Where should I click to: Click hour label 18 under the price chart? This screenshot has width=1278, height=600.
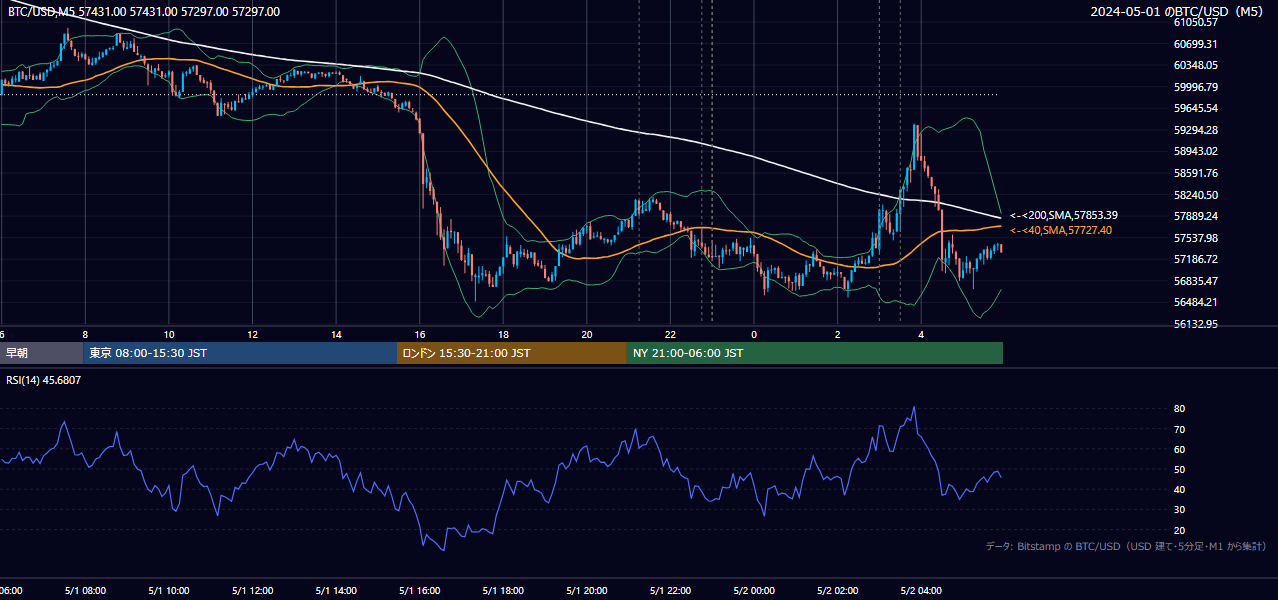503,334
